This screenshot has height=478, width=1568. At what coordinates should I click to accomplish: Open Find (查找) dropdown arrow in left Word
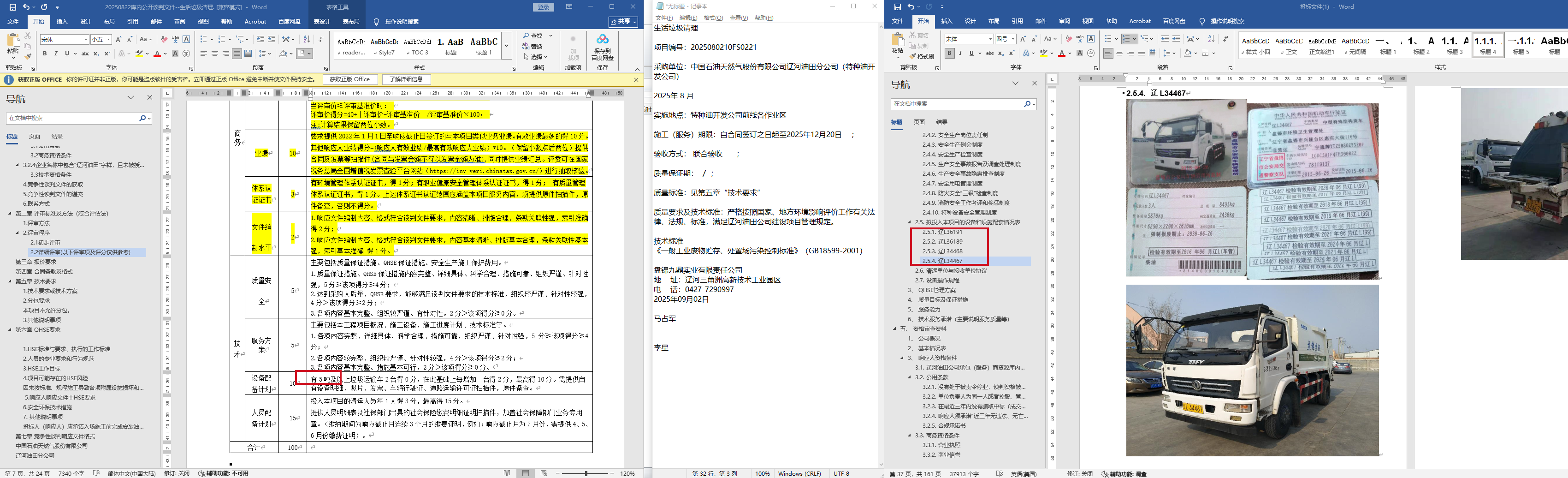[551, 36]
